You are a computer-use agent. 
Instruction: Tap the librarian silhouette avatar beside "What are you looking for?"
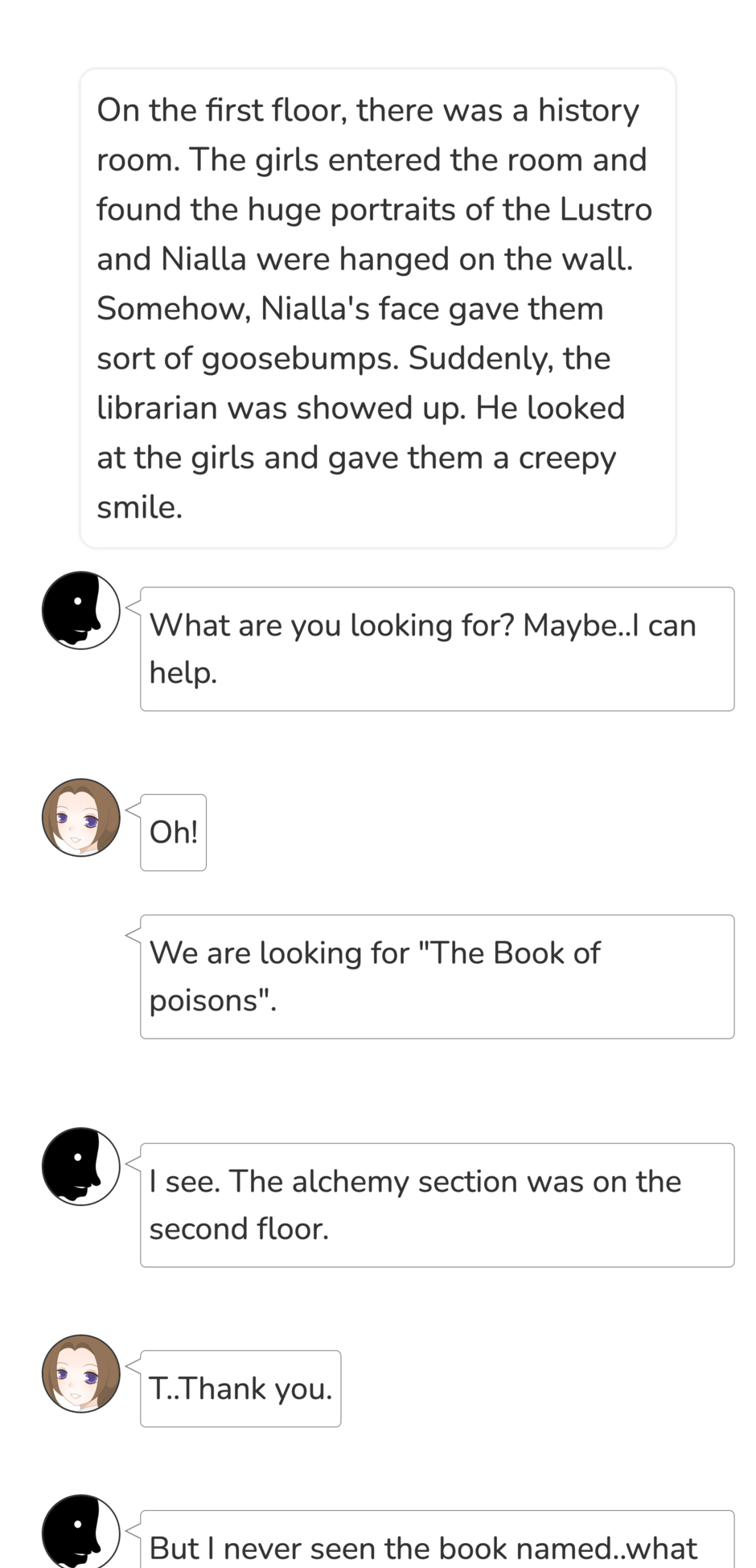click(x=80, y=610)
